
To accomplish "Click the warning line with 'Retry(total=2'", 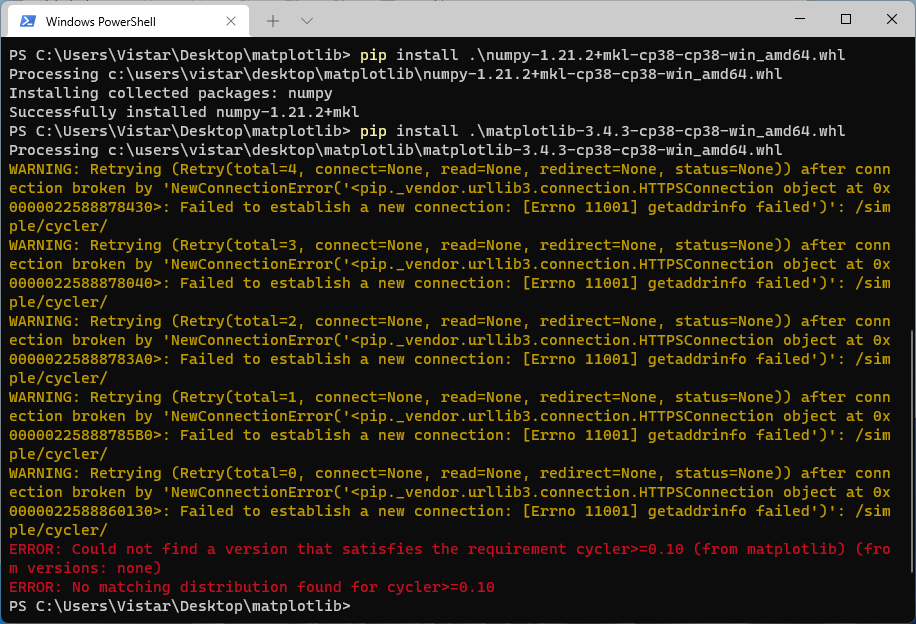I will click(450, 321).
